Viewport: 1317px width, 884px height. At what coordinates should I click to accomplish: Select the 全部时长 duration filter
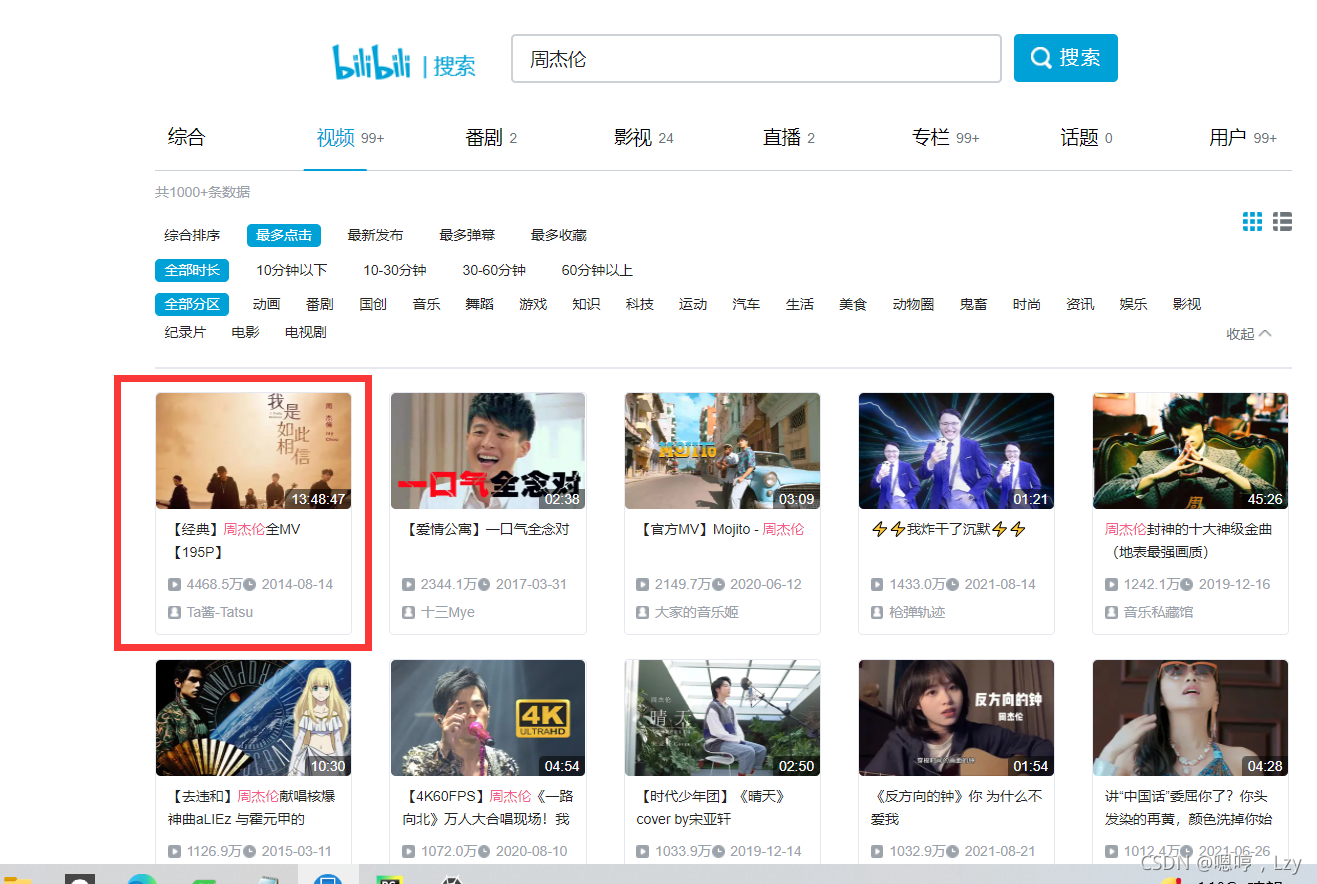click(192, 270)
